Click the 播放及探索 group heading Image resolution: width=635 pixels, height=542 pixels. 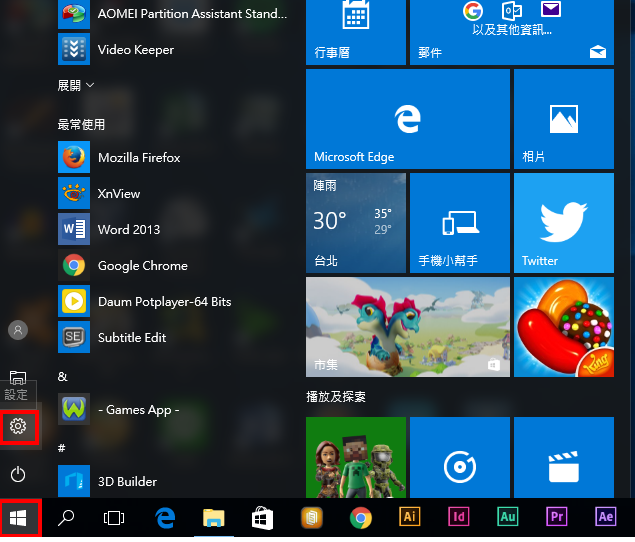336,397
